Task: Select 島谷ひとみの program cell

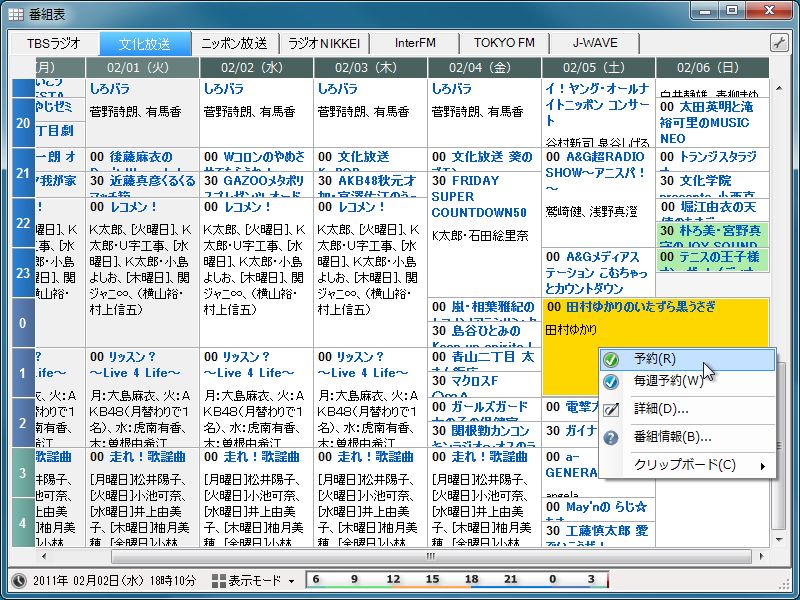Action: [x=484, y=335]
